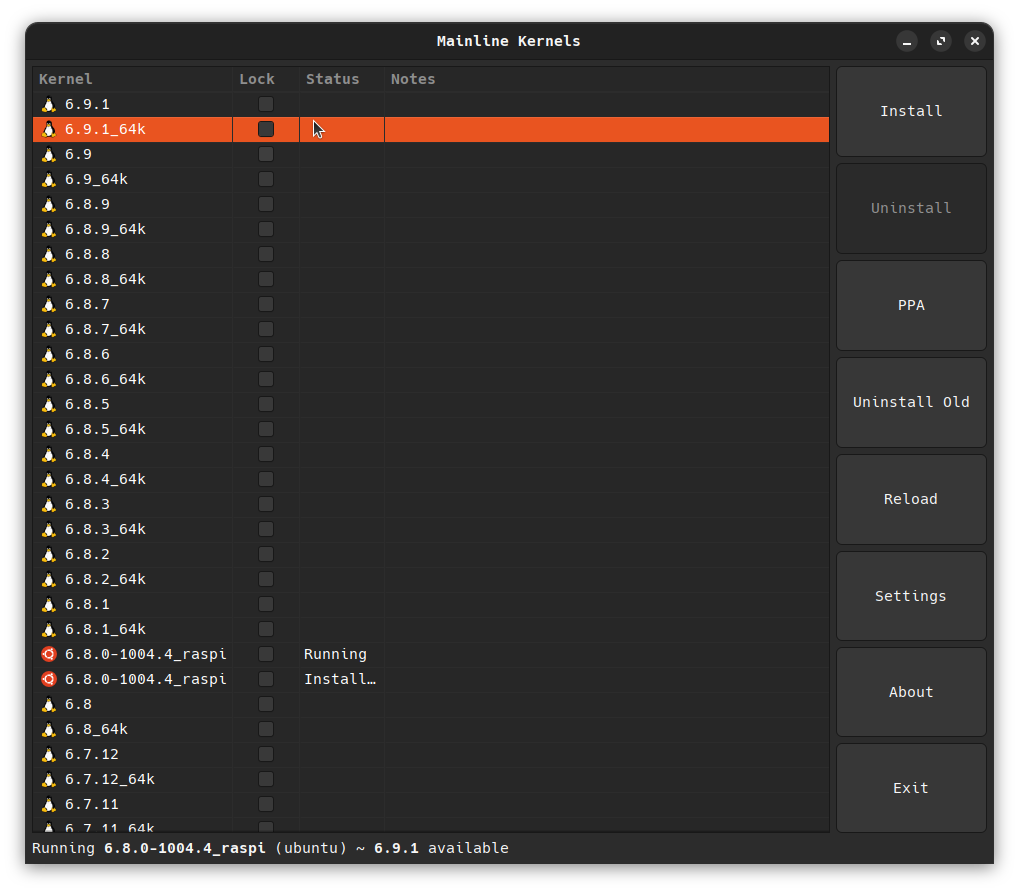
Task: Click the penguin icon next to 6.7.12_64k
Action: (x=49, y=779)
